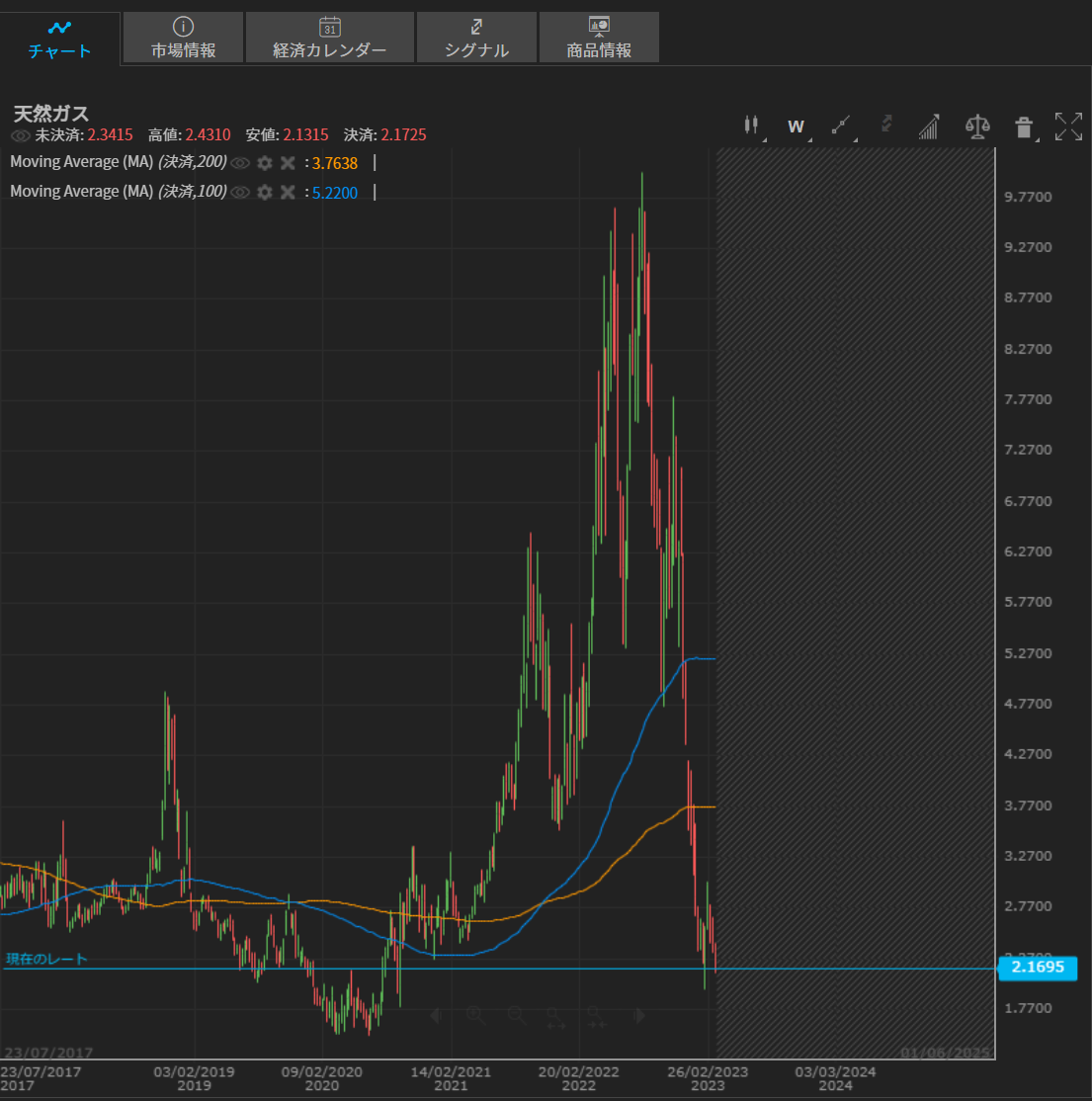Open settings gear for MA 100
1092x1101 pixels.
[x=265, y=193]
